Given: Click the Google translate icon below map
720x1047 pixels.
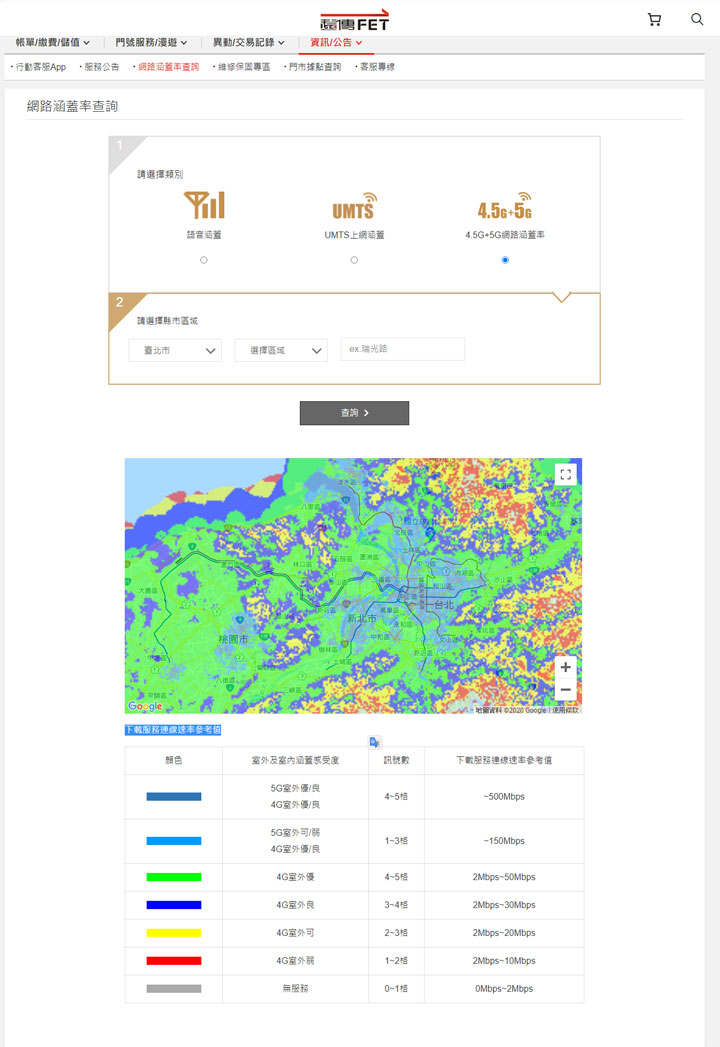Looking at the screenshot, I should 374,742.
